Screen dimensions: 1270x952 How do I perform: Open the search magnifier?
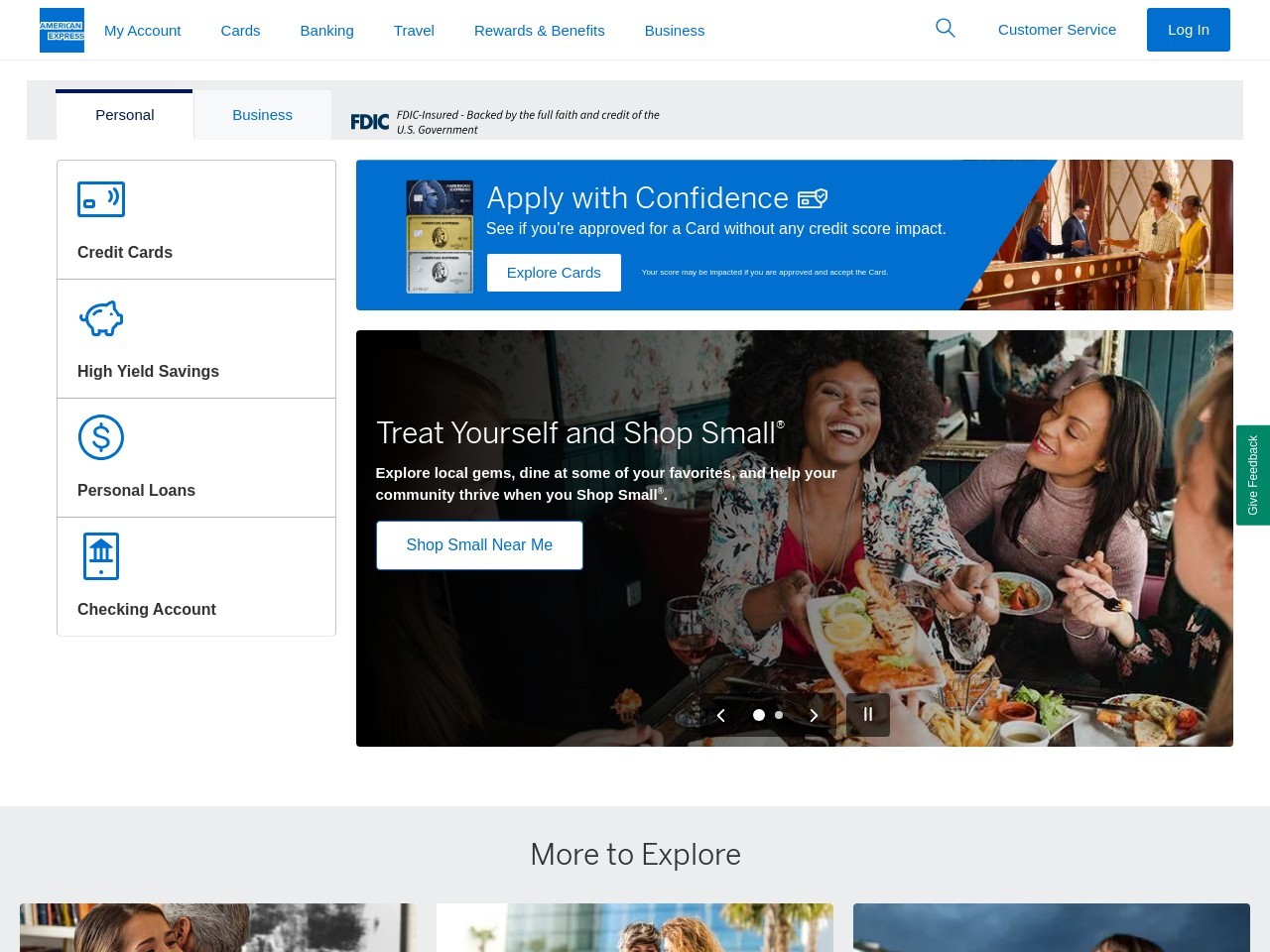tap(945, 29)
